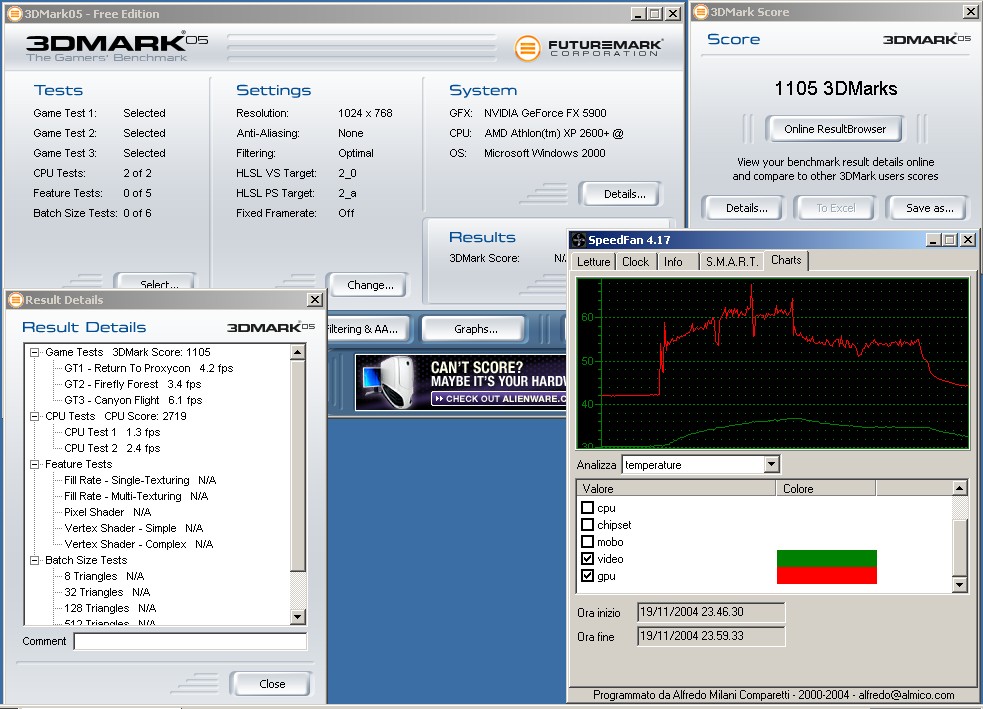Close the Result Details with Close button
Viewport: 983px width, 709px height.
[x=272, y=684]
